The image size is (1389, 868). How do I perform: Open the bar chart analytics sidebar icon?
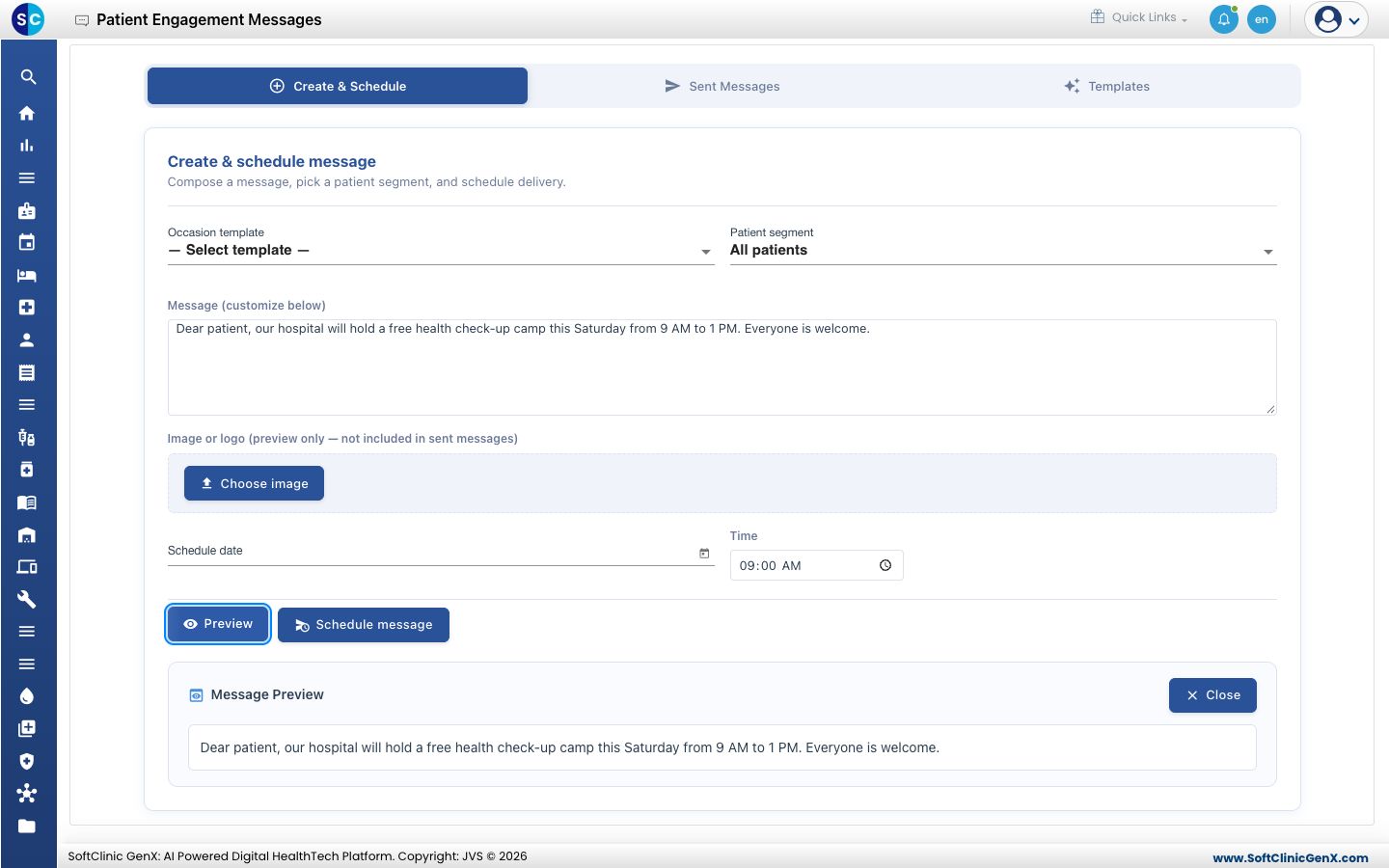coord(27,146)
